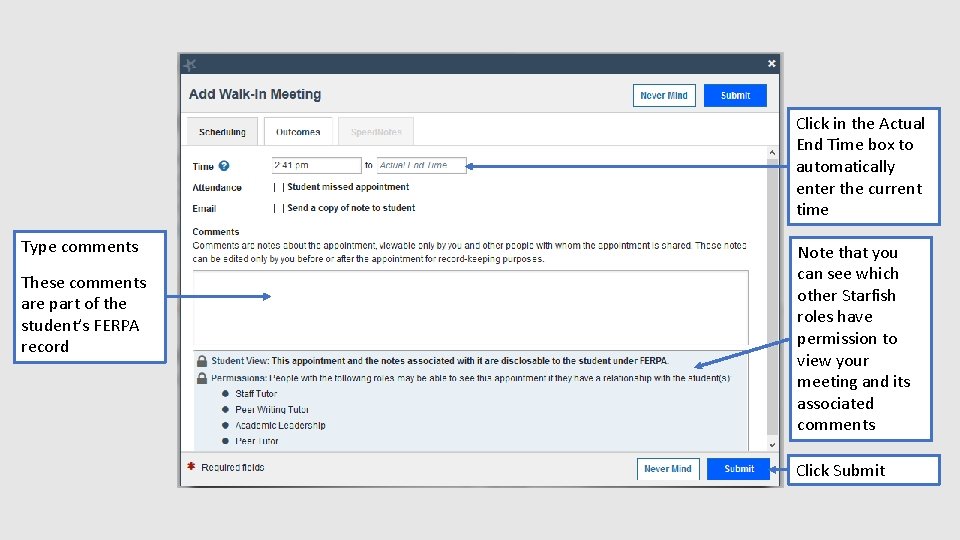This screenshot has height=540, width=960.
Task: Close the Add Walk-In Meeting dialog
Action: (x=771, y=64)
